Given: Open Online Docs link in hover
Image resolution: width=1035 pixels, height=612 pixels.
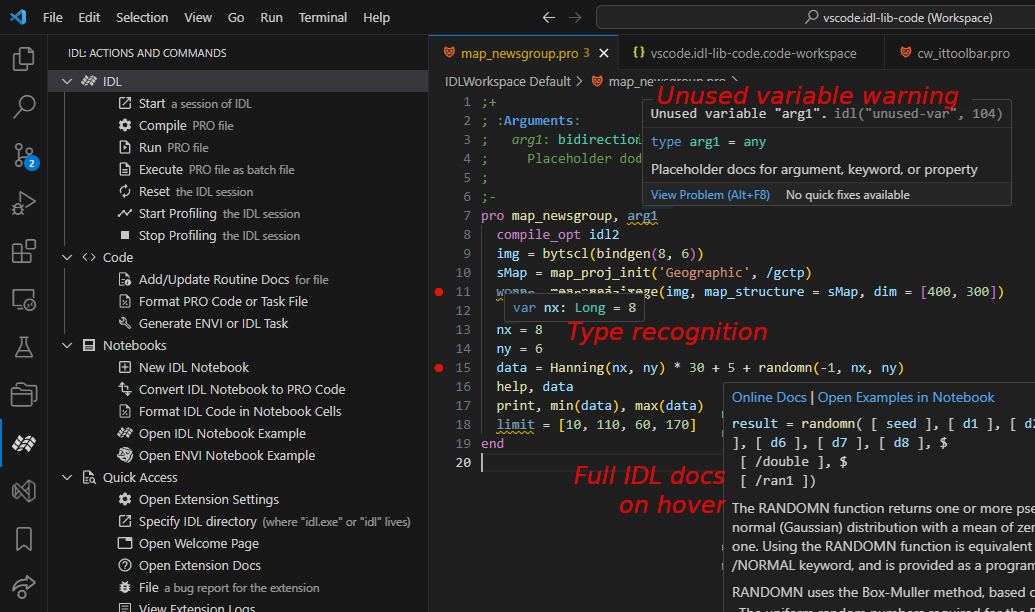Looking at the screenshot, I should 769,397.
